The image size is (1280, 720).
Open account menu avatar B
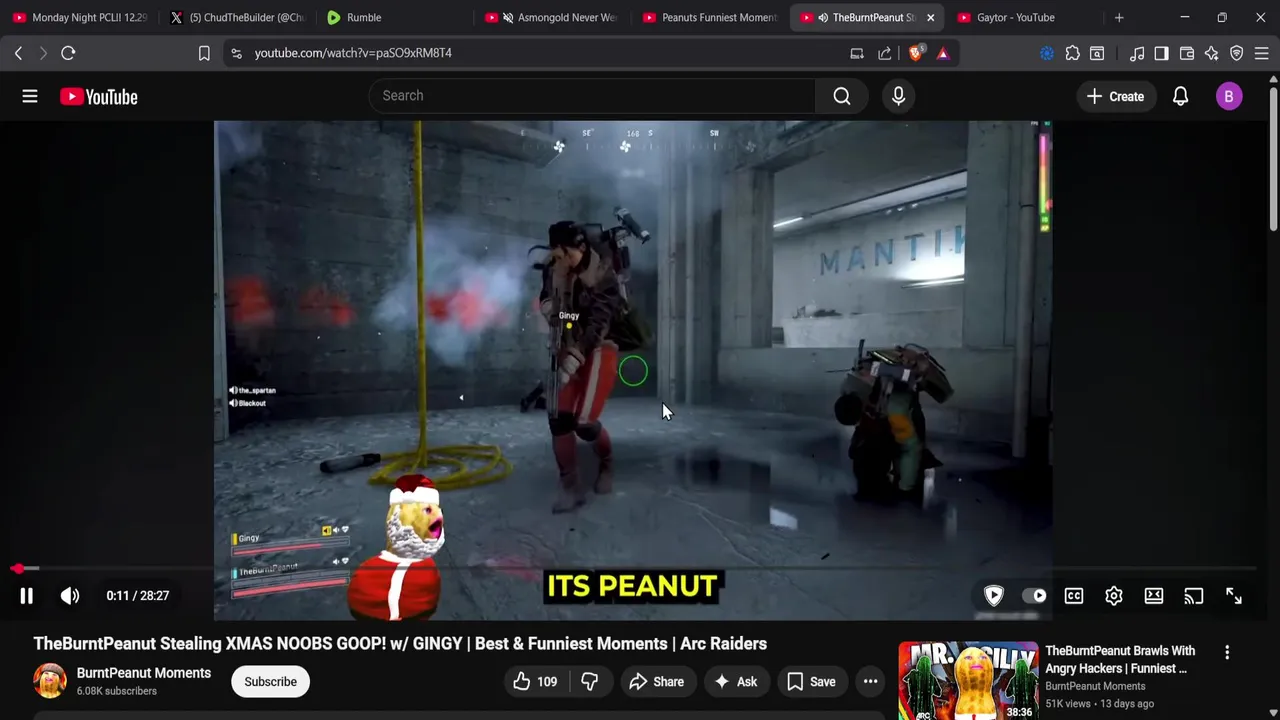[1229, 97]
